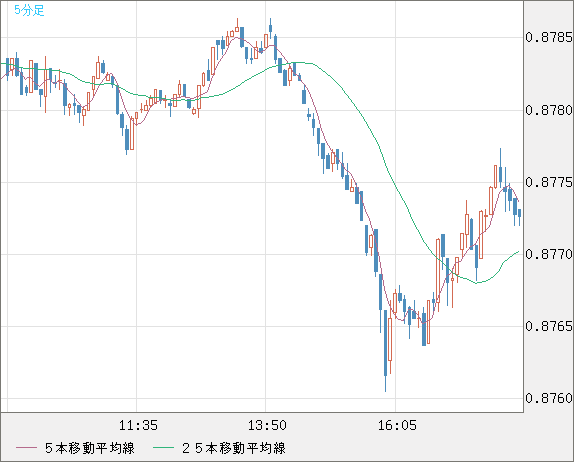This screenshot has height=462, width=574.
Task: Click the 11:35 time axis label
Action: point(138,425)
